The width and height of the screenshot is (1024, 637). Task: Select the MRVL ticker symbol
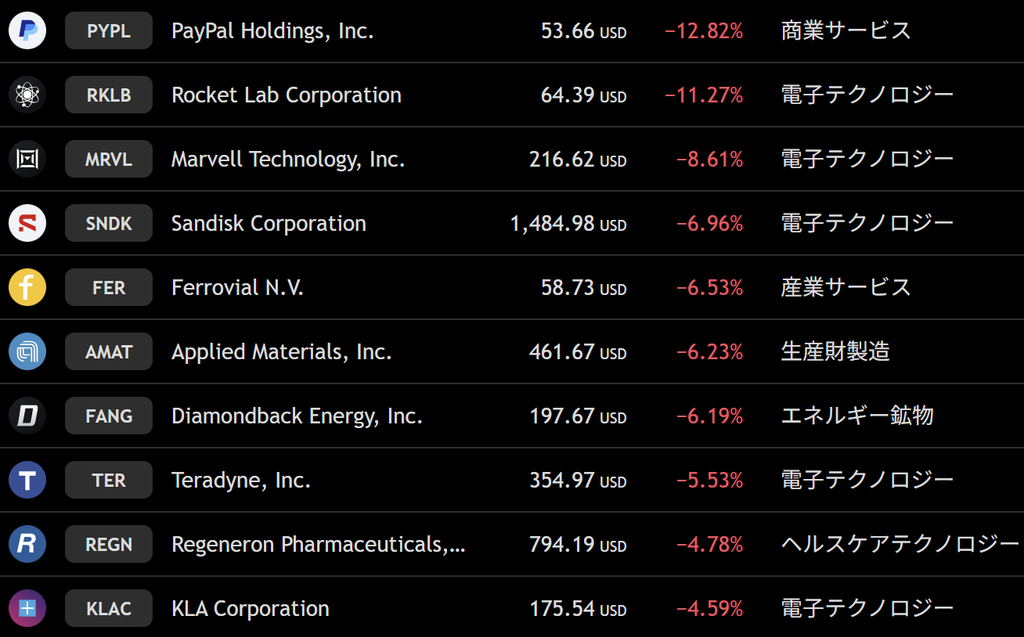(108, 159)
